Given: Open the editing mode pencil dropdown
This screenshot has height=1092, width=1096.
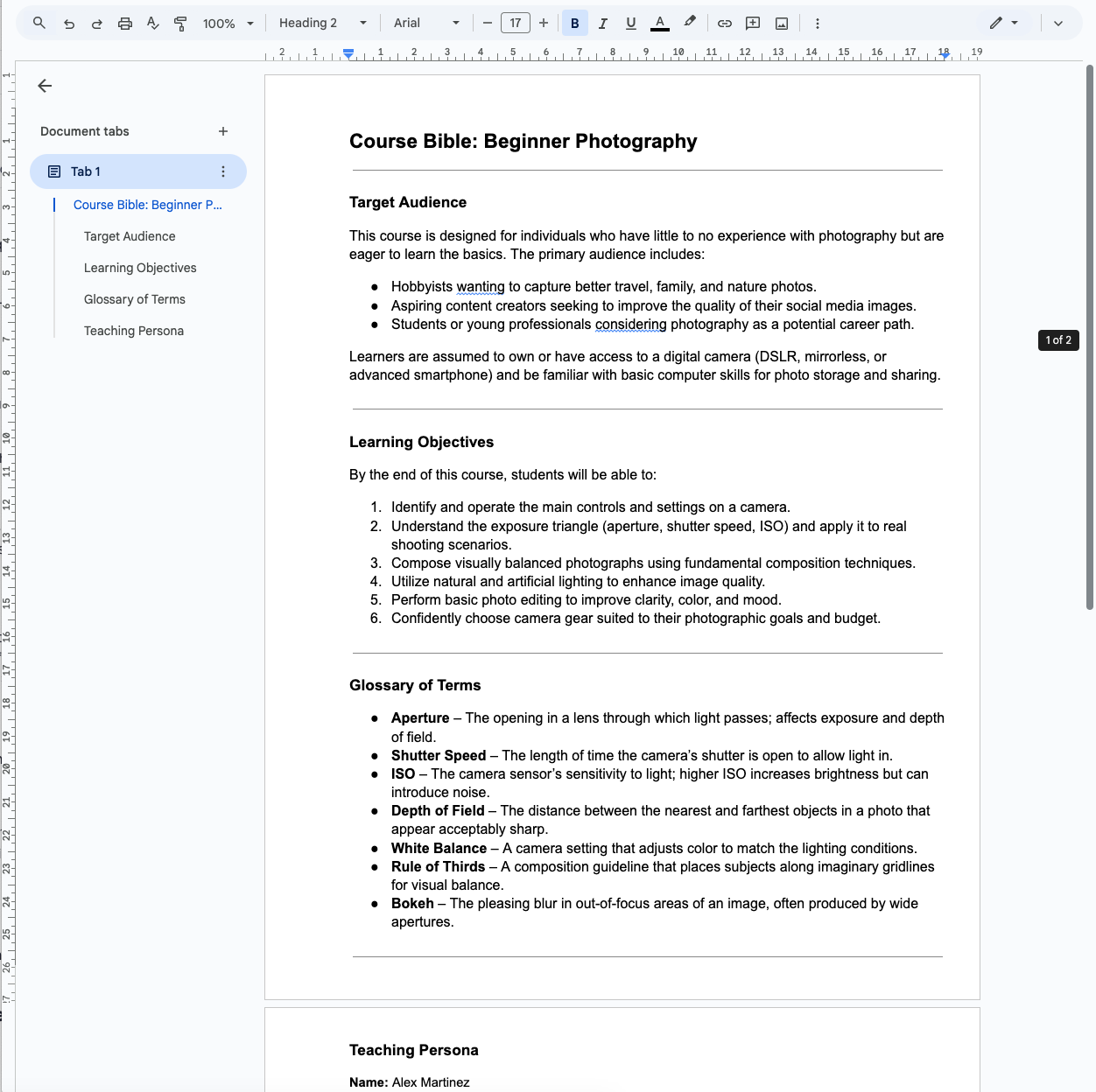Looking at the screenshot, I should 1004,24.
